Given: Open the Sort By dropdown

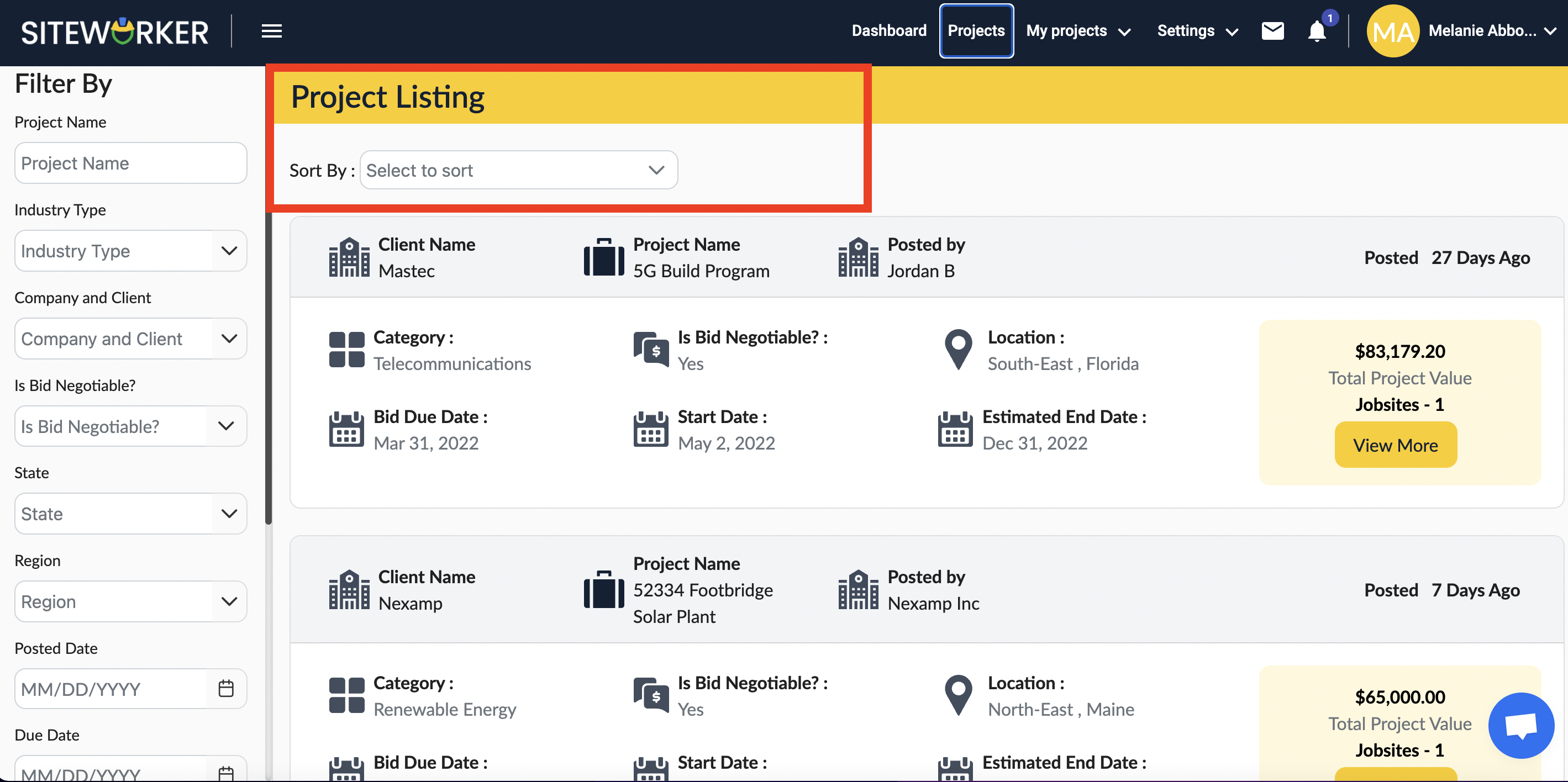Looking at the screenshot, I should tap(519, 170).
